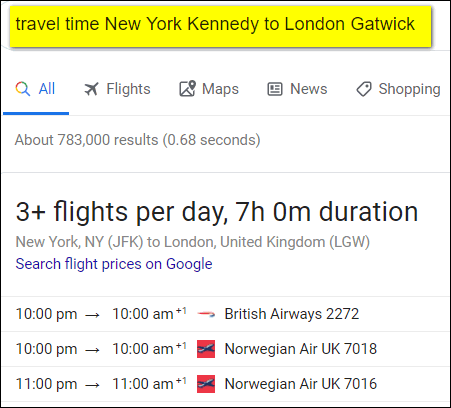
Task: Open the News tab
Action: pyautogui.click(x=297, y=89)
